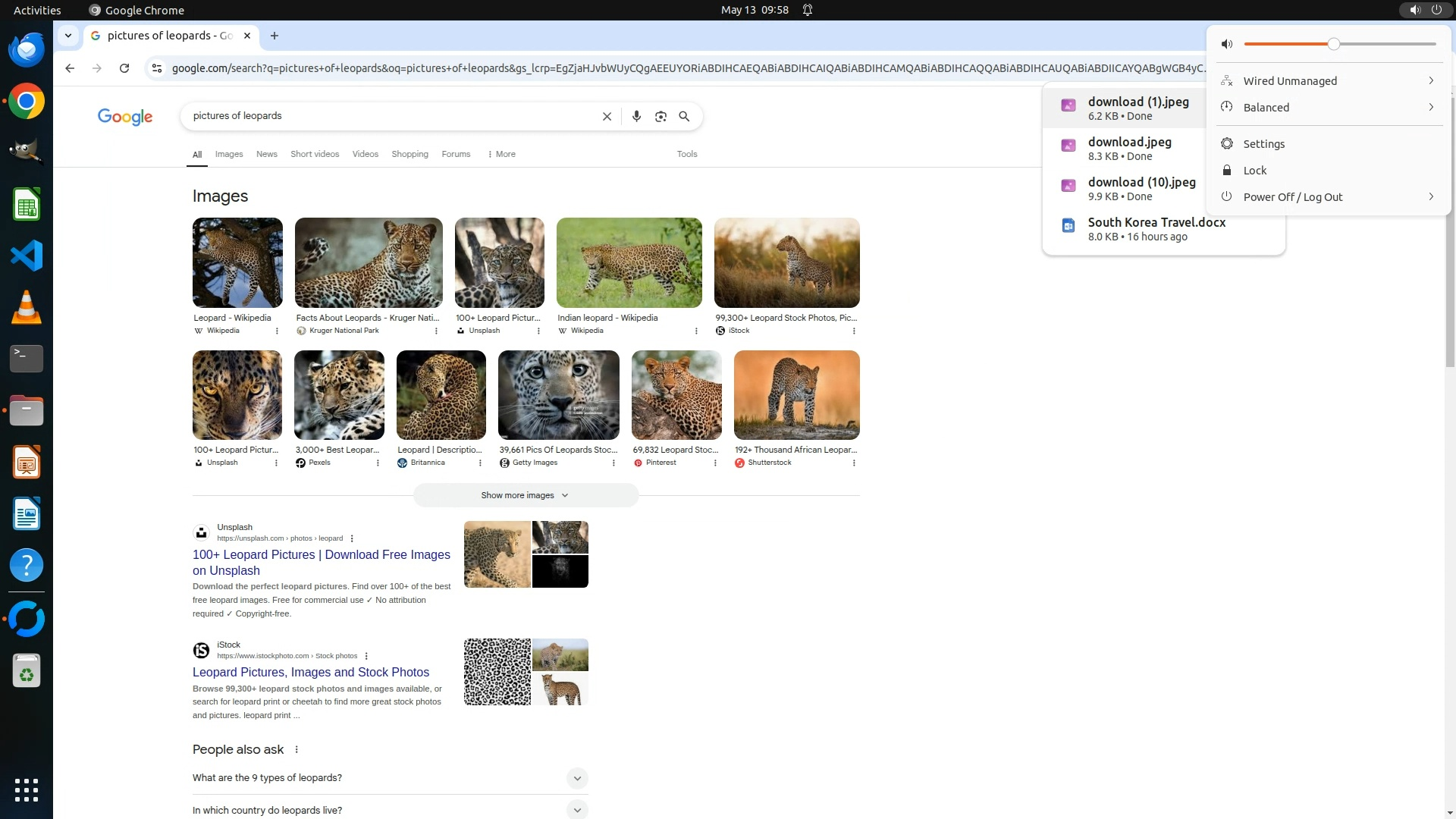The width and height of the screenshot is (1456, 819).
Task: Open the More search filters dropdown
Action: tap(501, 154)
